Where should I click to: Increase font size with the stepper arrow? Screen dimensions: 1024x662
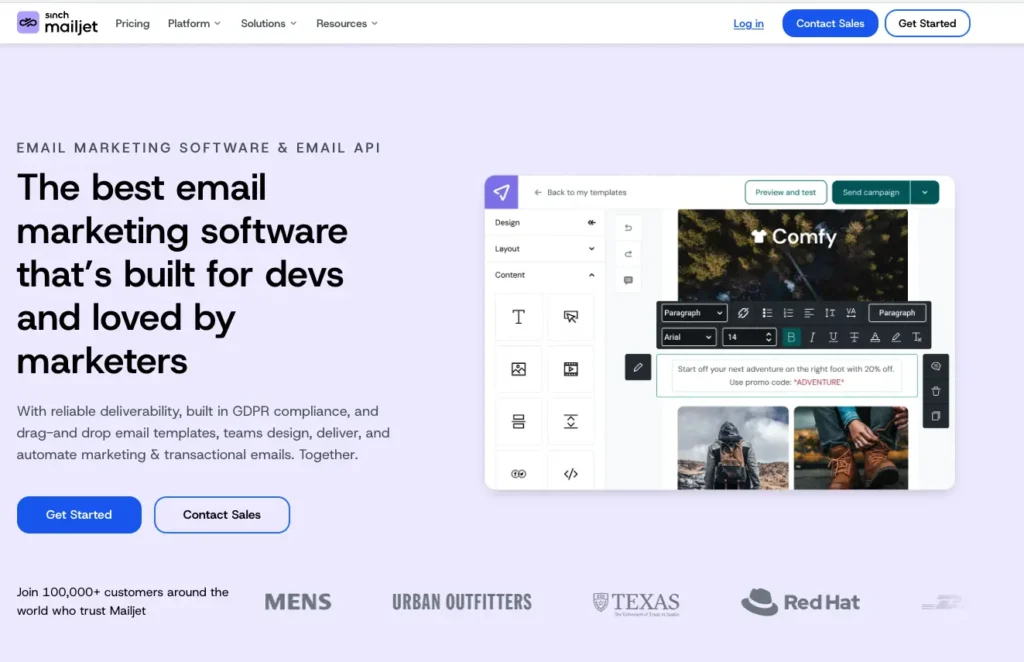click(767, 333)
